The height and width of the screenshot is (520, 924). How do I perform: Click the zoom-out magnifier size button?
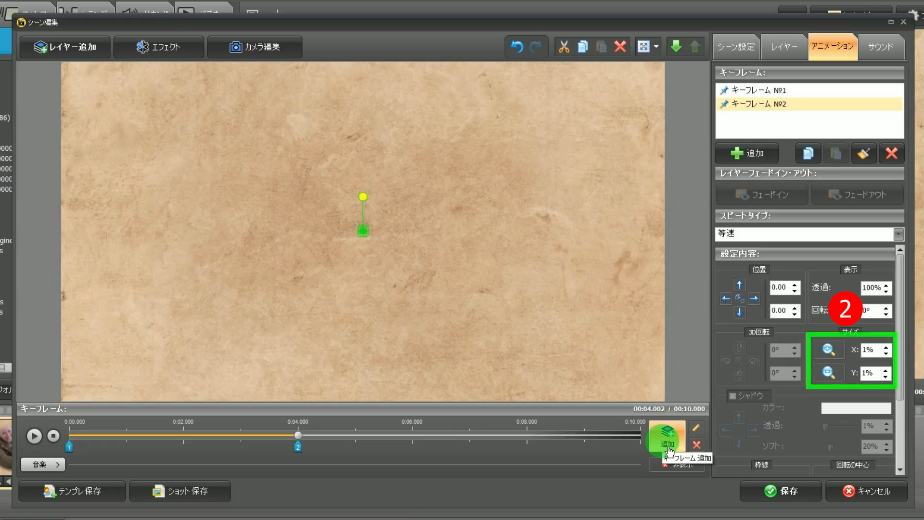pyautogui.click(x=828, y=373)
